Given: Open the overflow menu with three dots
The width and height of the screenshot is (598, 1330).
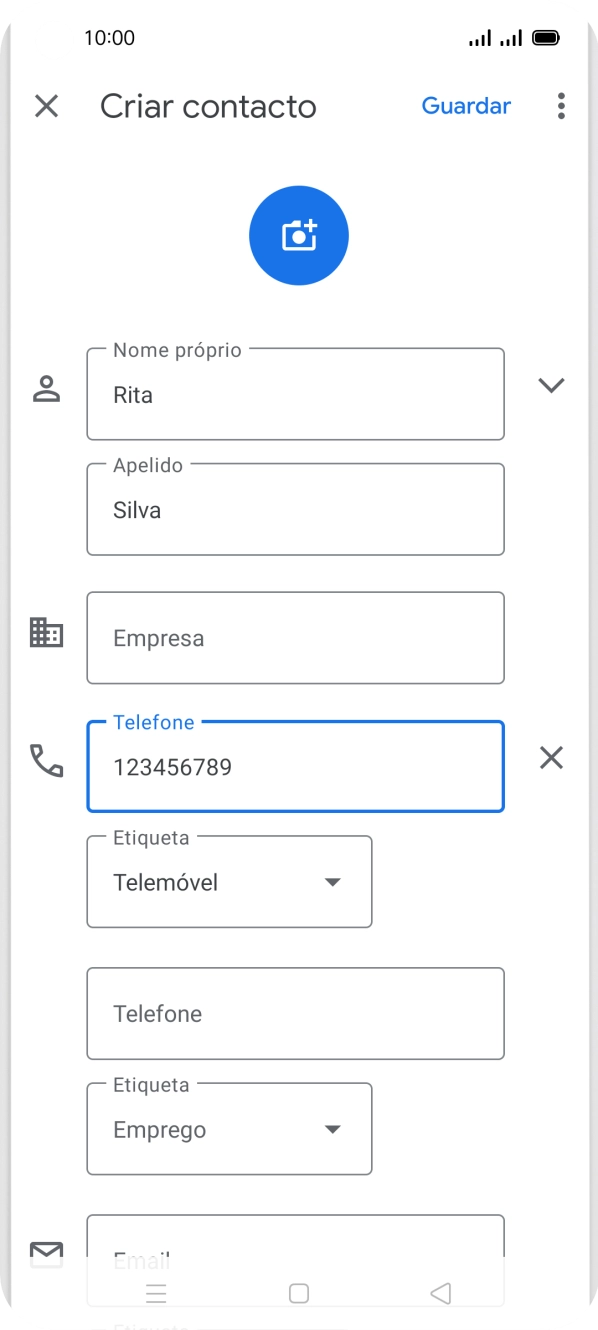Looking at the screenshot, I should point(561,106).
